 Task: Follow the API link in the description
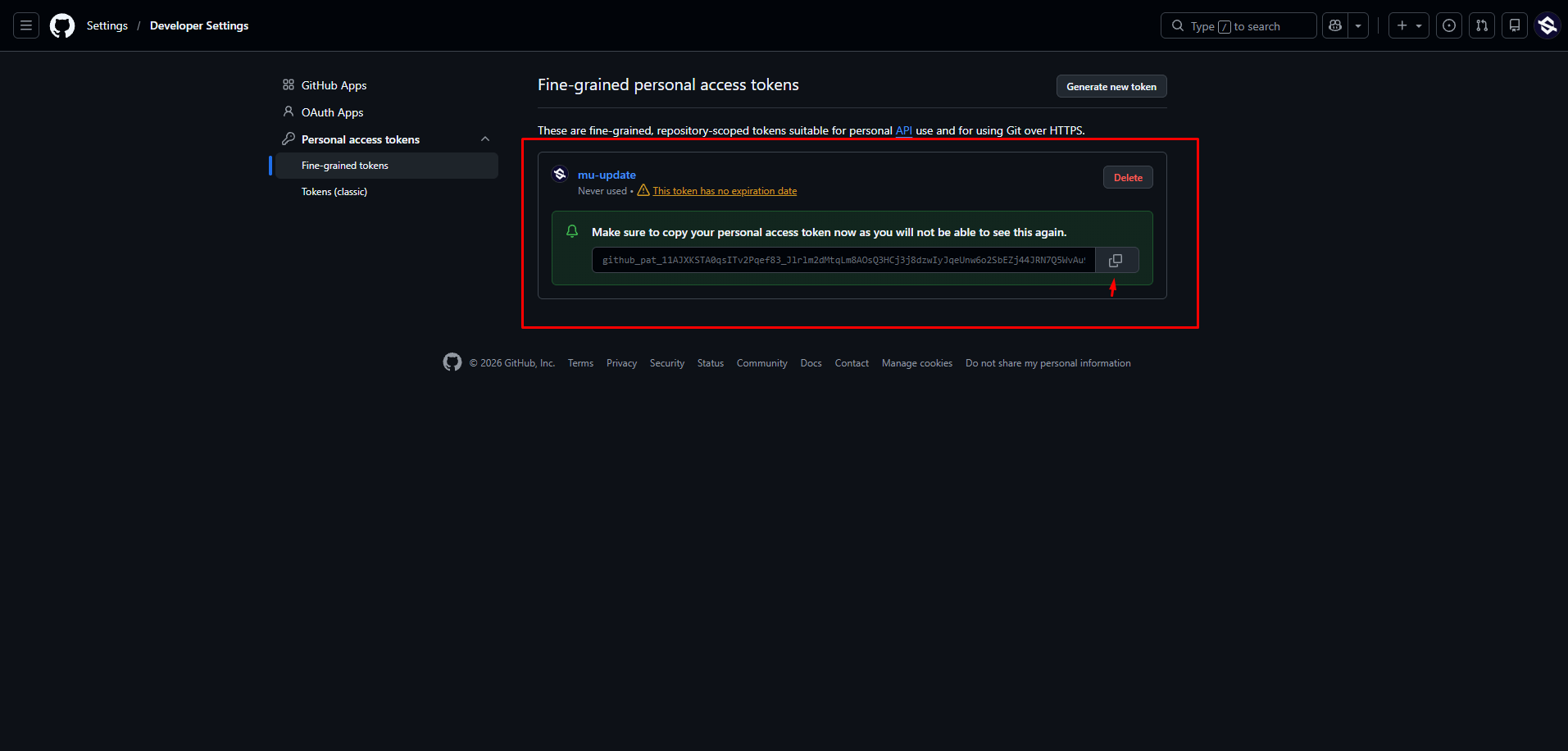[904, 130]
